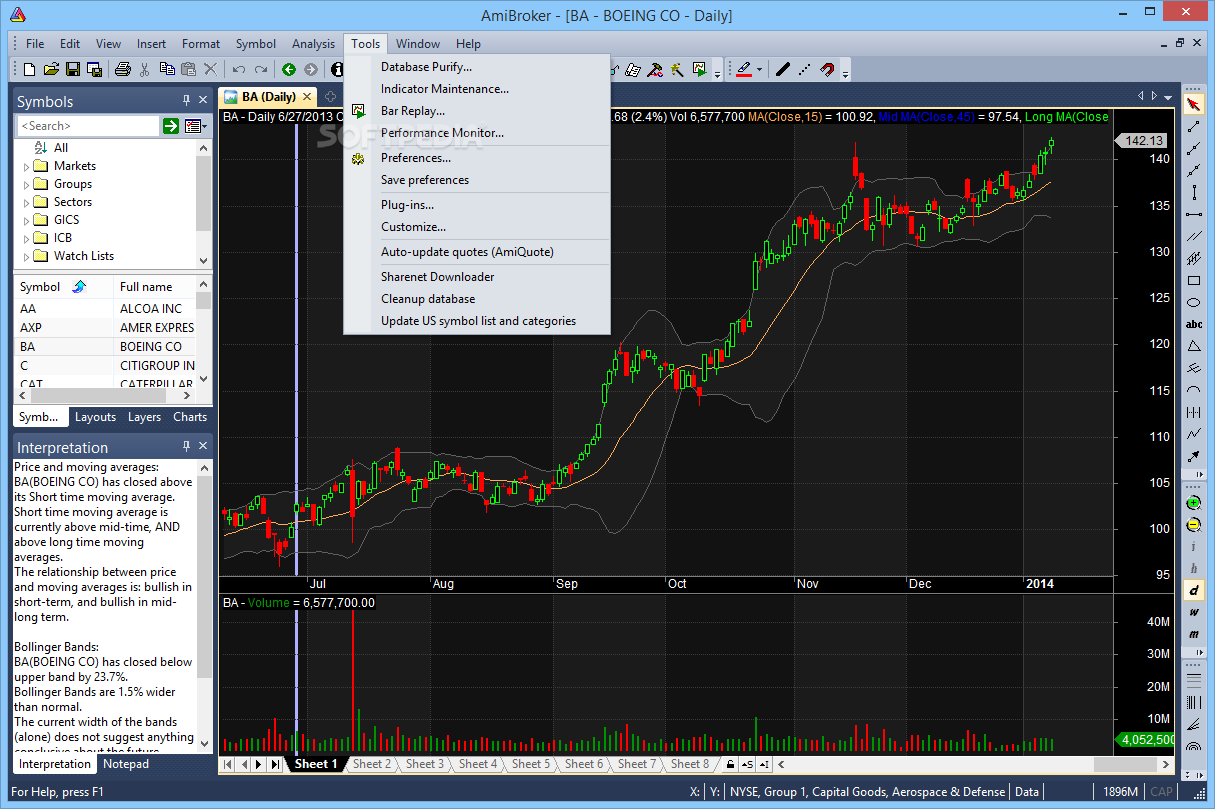Select the Trend line drawing tool
This screenshot has width=1215, height=809.
tap(1193, 127)
